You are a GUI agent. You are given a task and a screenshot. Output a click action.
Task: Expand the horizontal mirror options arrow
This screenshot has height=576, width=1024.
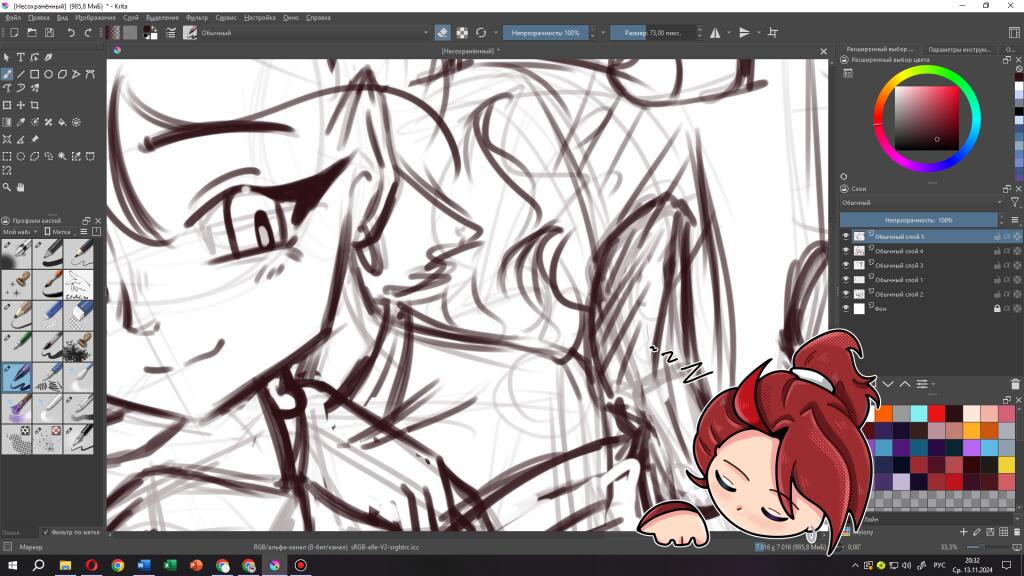tap(729, 33)
